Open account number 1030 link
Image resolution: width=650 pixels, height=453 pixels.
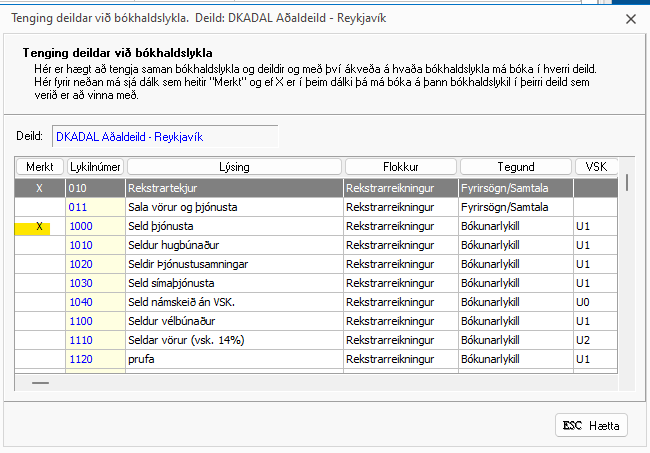(81, 283)
